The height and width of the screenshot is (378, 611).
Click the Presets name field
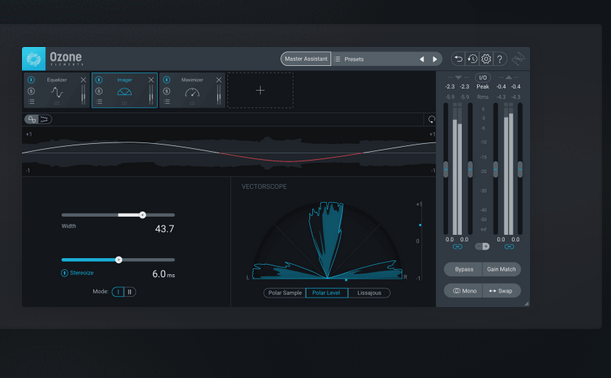(354, 59)
